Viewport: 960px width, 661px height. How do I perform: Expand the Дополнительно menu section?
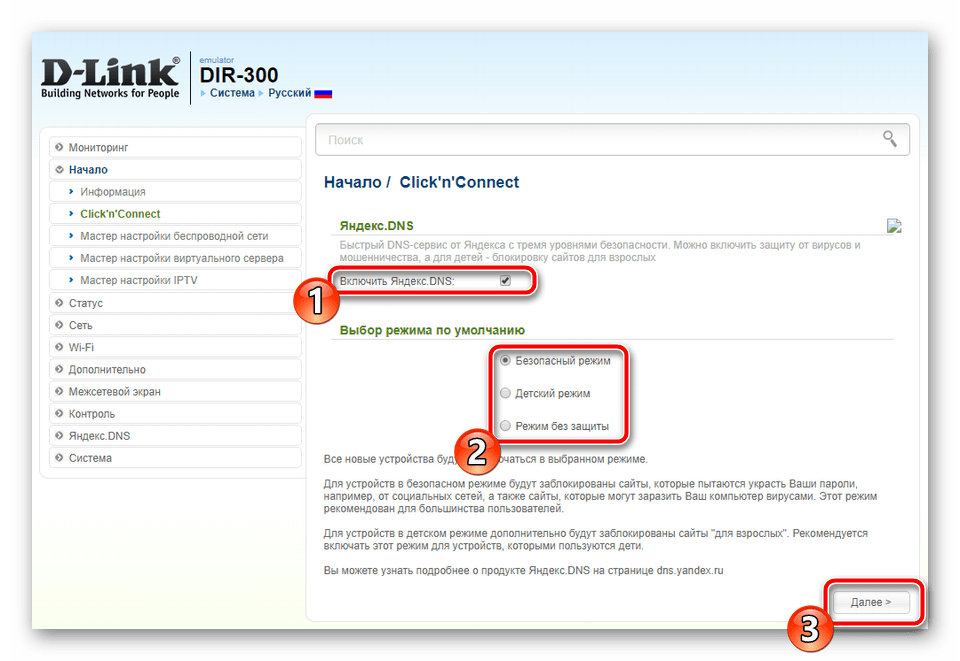pos(175,370)
